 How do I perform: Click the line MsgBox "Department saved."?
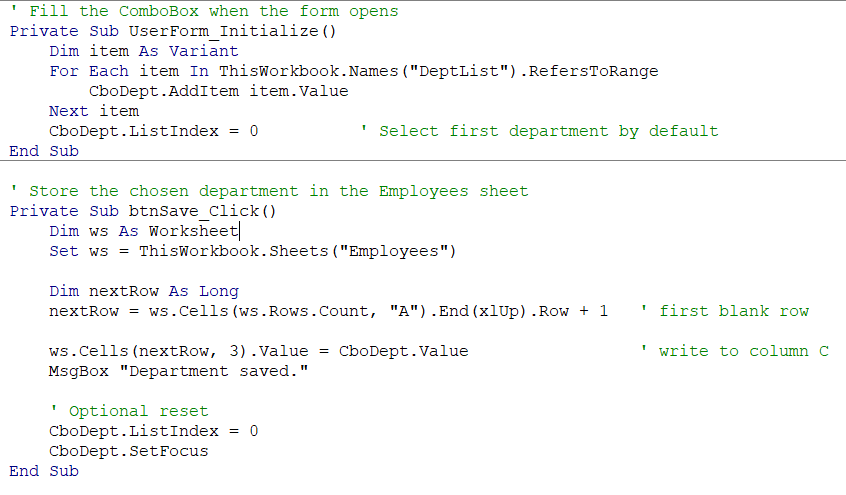click(179, 371)
